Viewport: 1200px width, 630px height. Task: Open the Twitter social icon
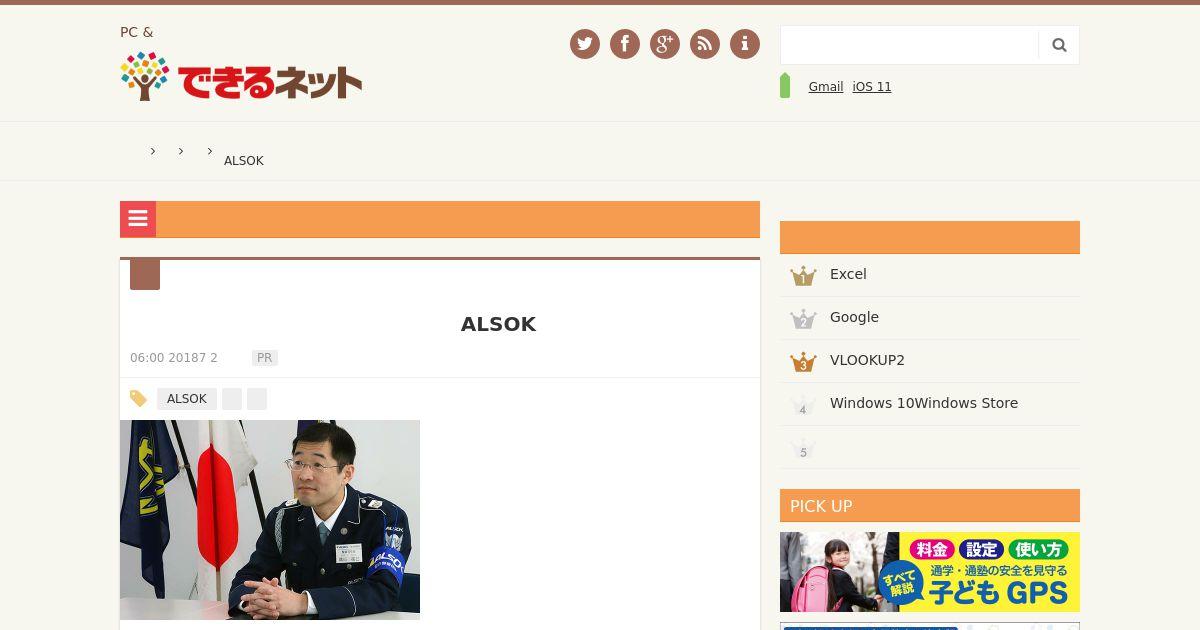point(585,44)
